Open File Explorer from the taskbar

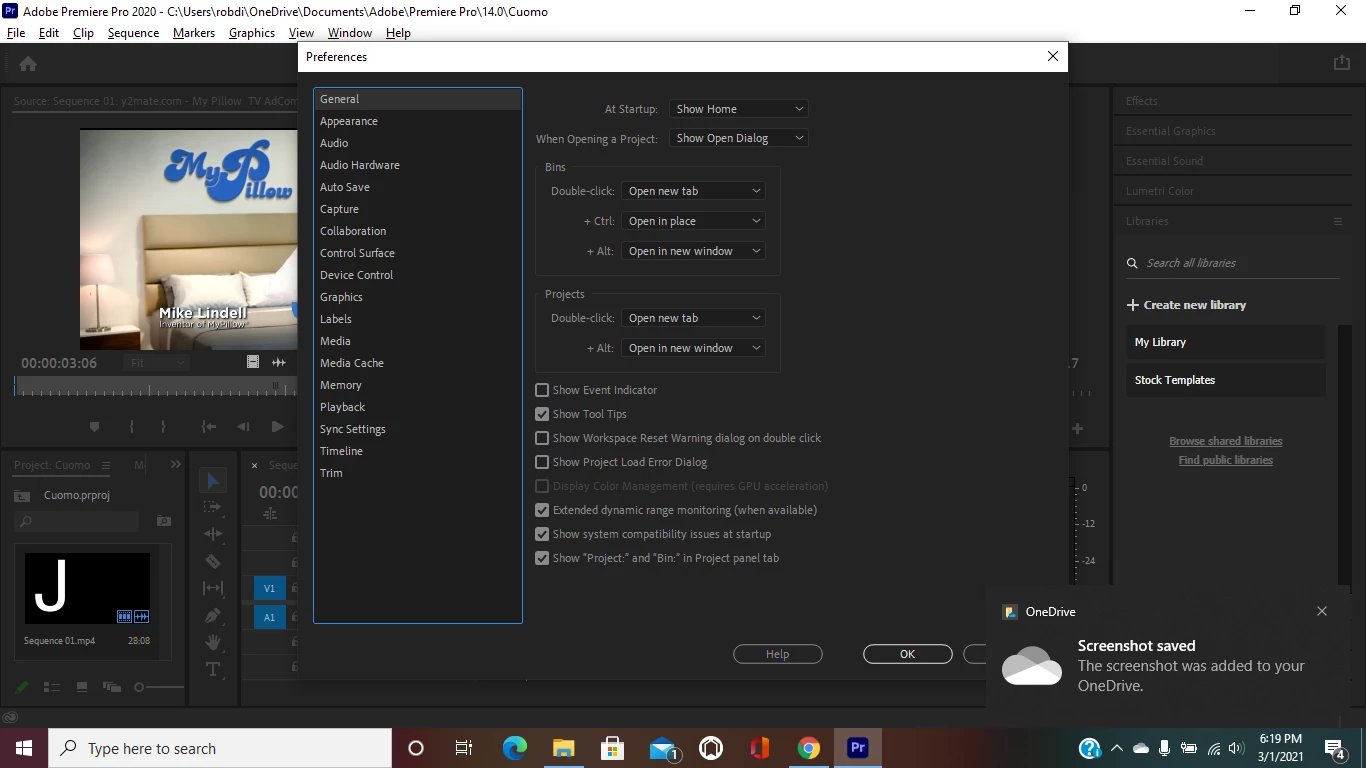(x=564, y=748)
